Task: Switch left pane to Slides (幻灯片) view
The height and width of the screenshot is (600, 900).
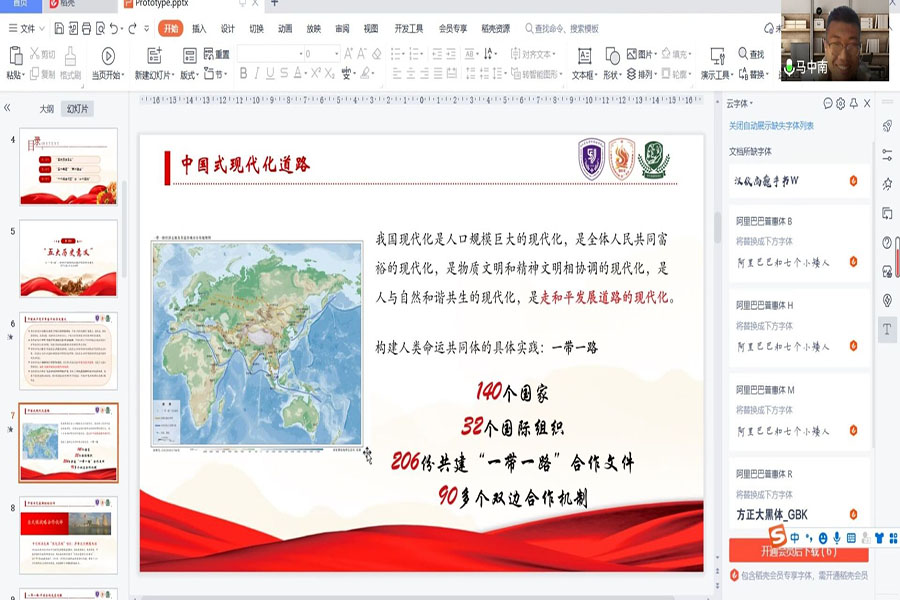Action: point(77,109)
